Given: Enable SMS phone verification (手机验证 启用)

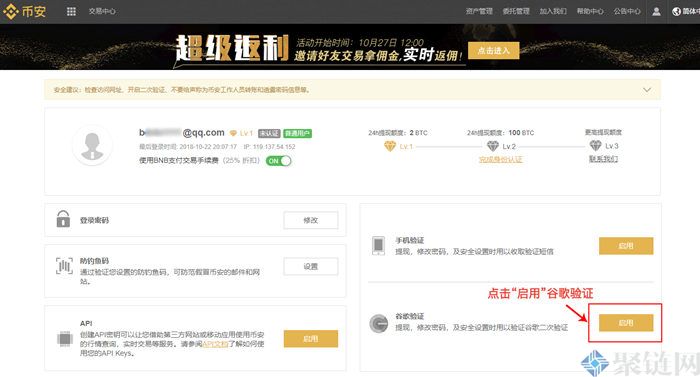Looking at the screenshot, I should [626, 246].
